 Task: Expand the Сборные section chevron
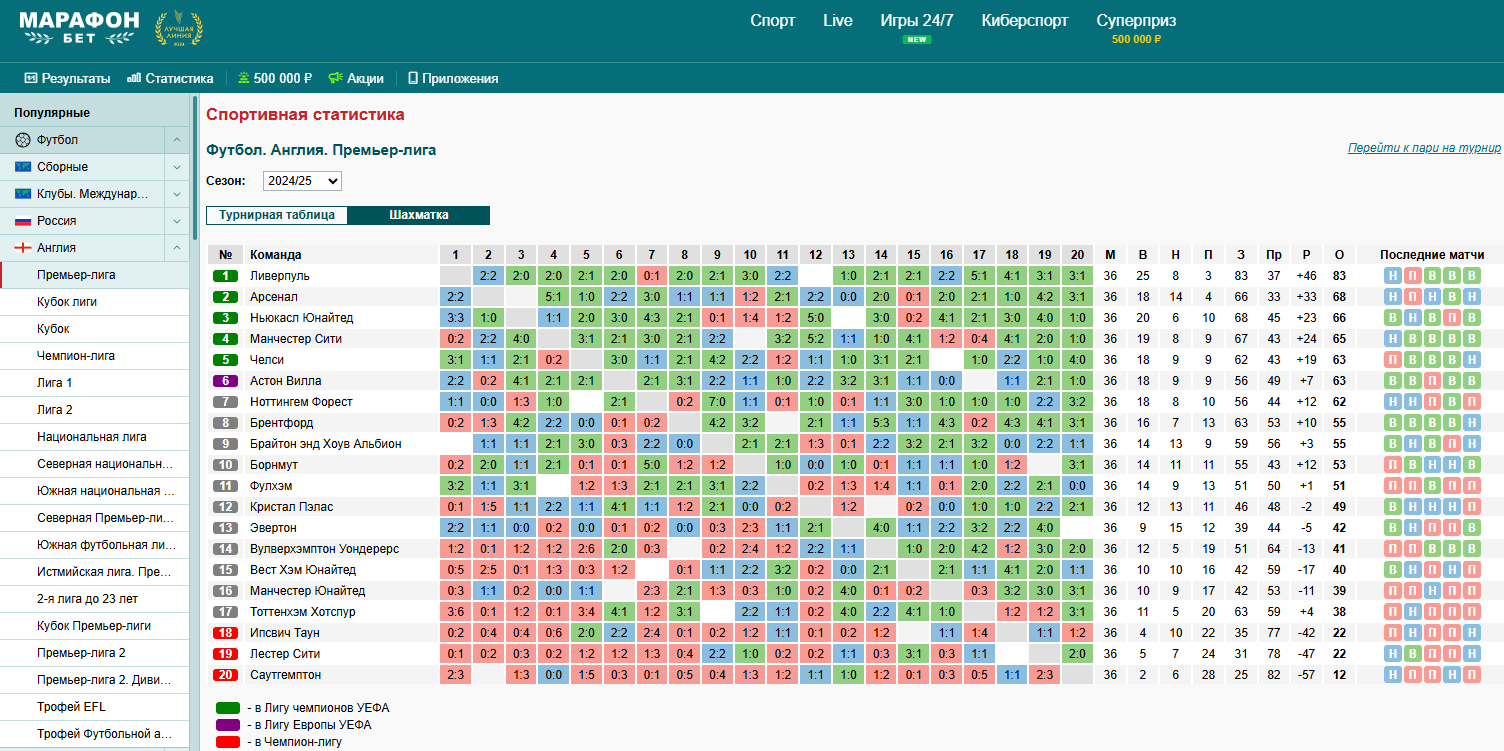(x=176, y=167)
